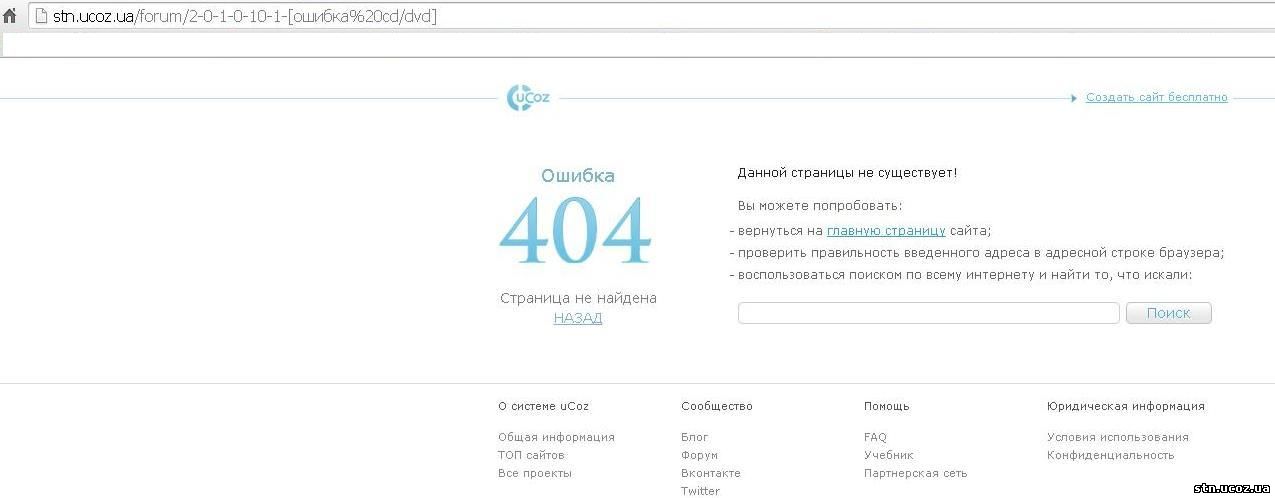
Task: Open Общая информация footer link
Action: click(556, 437)
